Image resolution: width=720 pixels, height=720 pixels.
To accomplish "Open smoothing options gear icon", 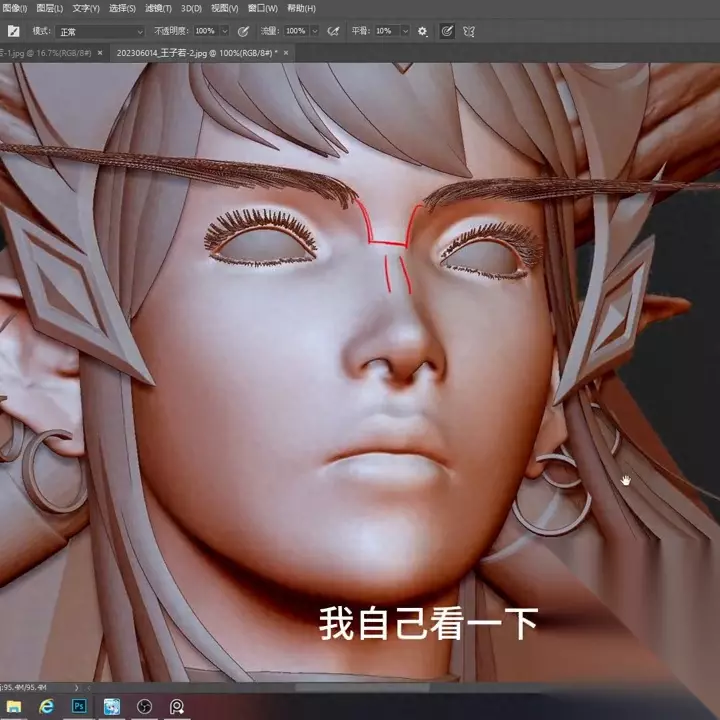I will click(422, 31).
